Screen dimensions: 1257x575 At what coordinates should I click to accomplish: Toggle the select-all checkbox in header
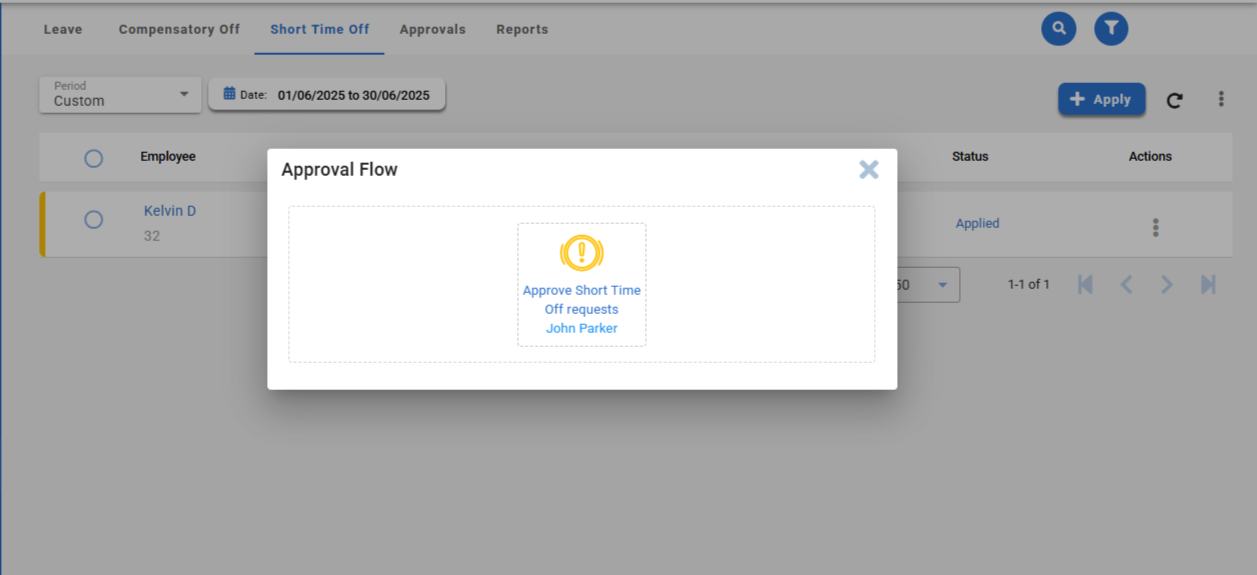pyautogui.click(x=93, y=158)
